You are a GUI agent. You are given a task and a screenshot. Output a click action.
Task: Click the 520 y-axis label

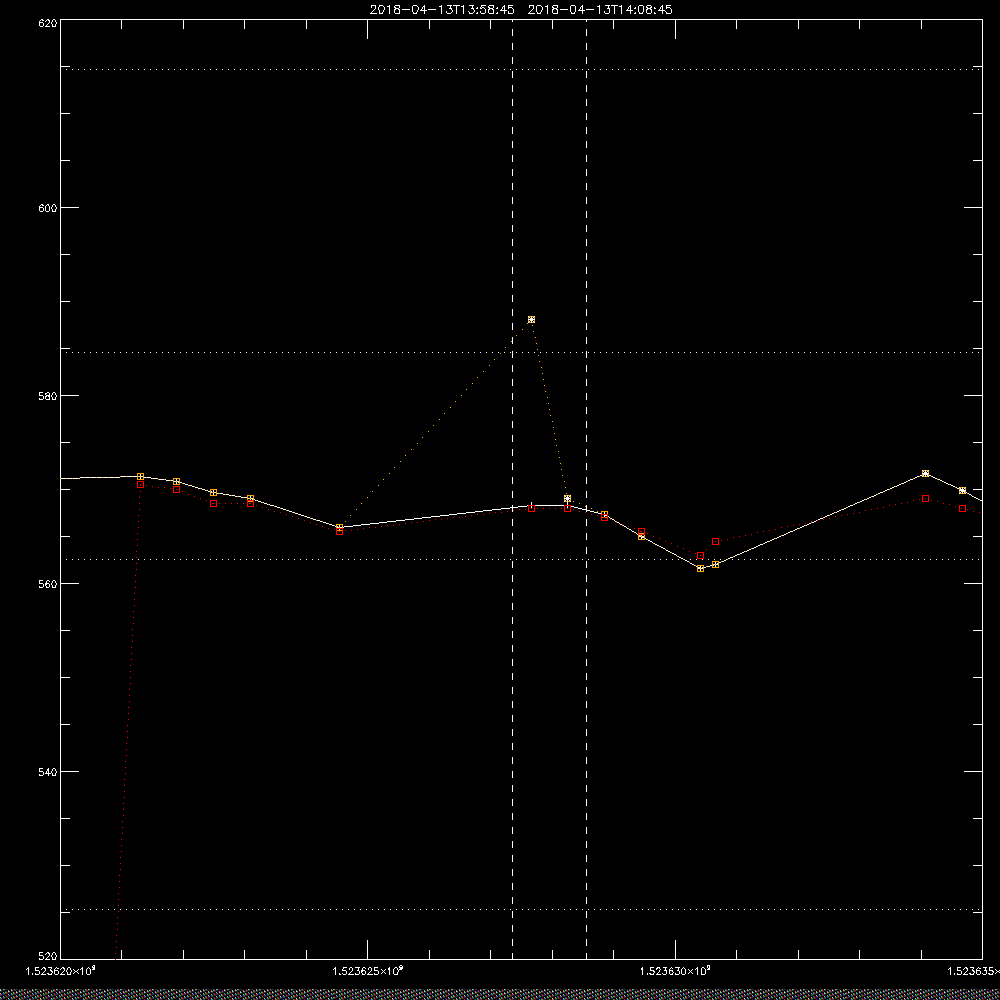point(48,957)
